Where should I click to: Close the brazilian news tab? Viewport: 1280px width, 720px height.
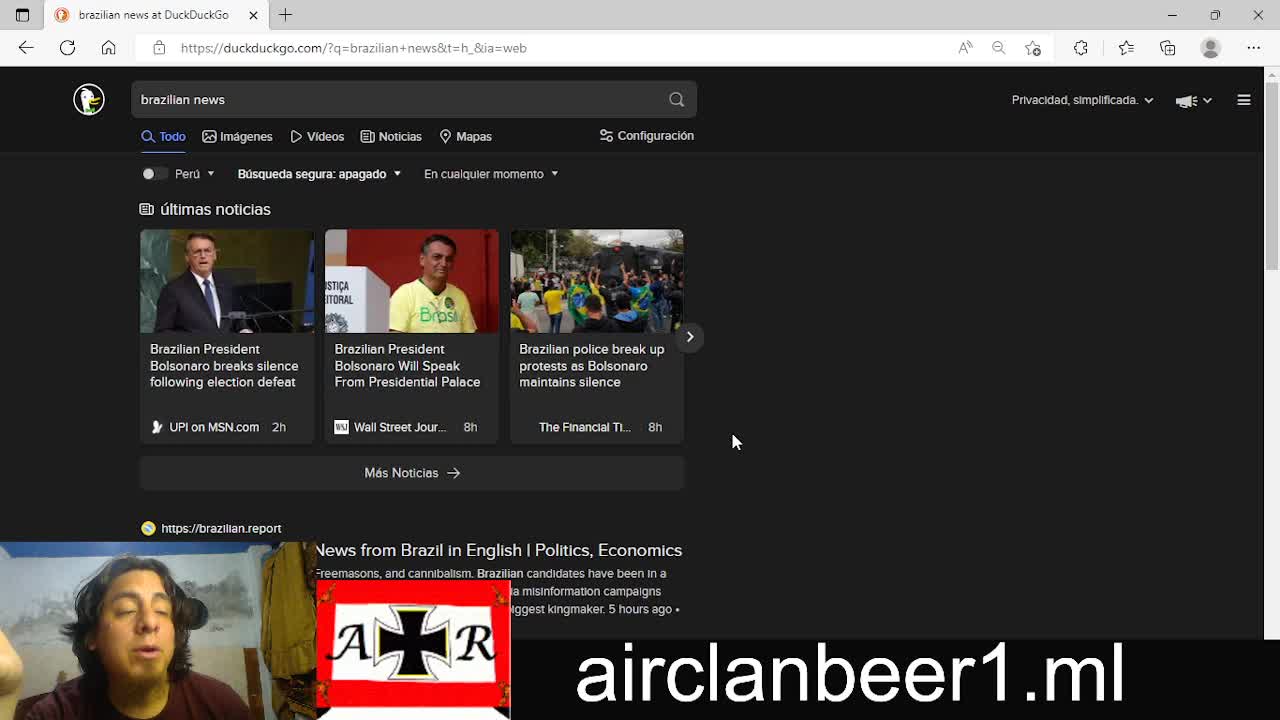[253, 15]
